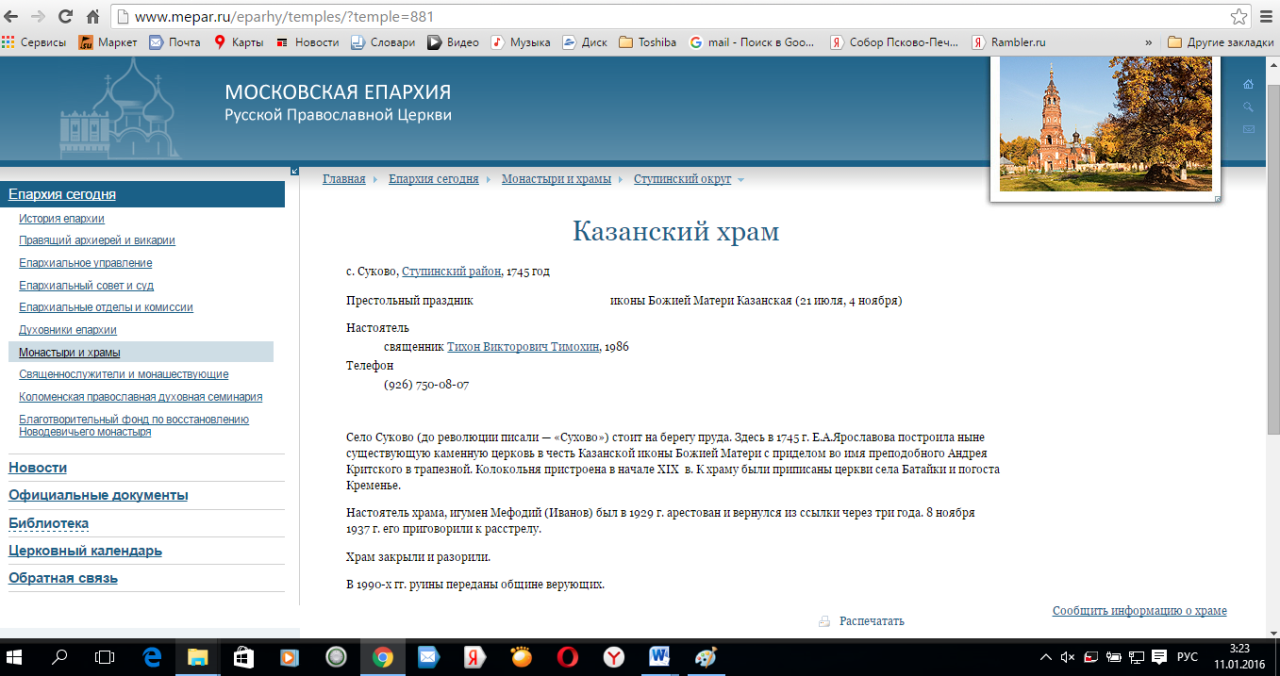Click Монастыри и храмы in breadcrumb
This screenshot has width=1280, height=676.
click(x=556, y=179)
